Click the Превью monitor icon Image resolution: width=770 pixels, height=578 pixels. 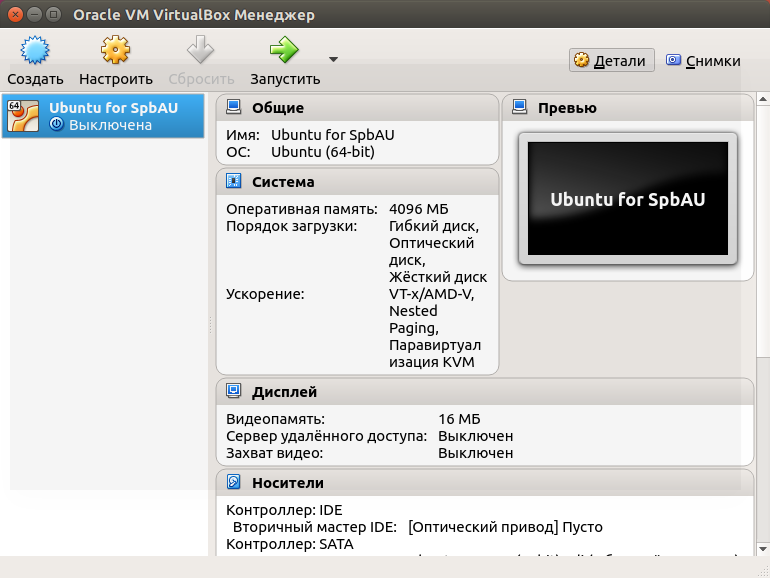pyautogui.click(x=520, y=108)
